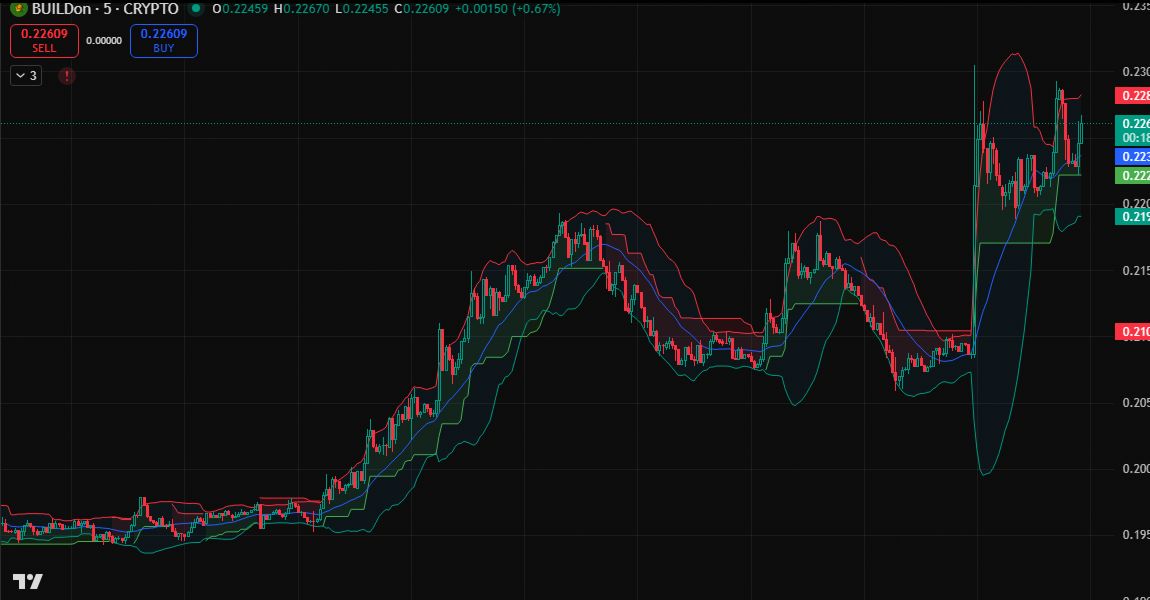Click the teal 0.219 price label

pos(1132,216)
